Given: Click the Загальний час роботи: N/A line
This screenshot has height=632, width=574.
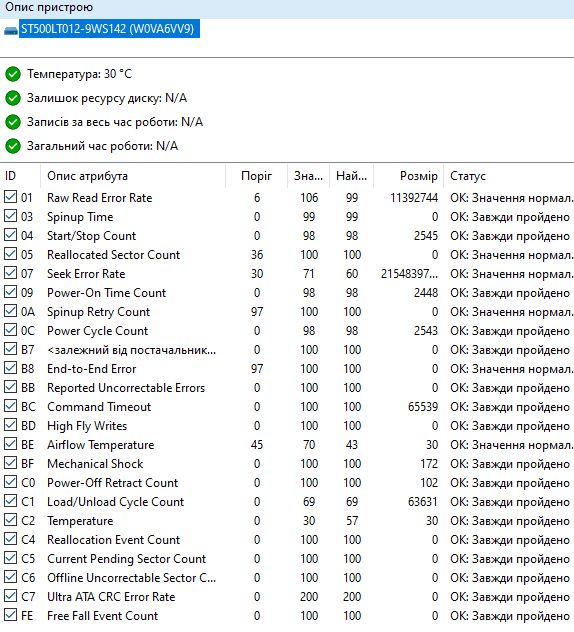Looking at the screenshot, I should [102, 146].
